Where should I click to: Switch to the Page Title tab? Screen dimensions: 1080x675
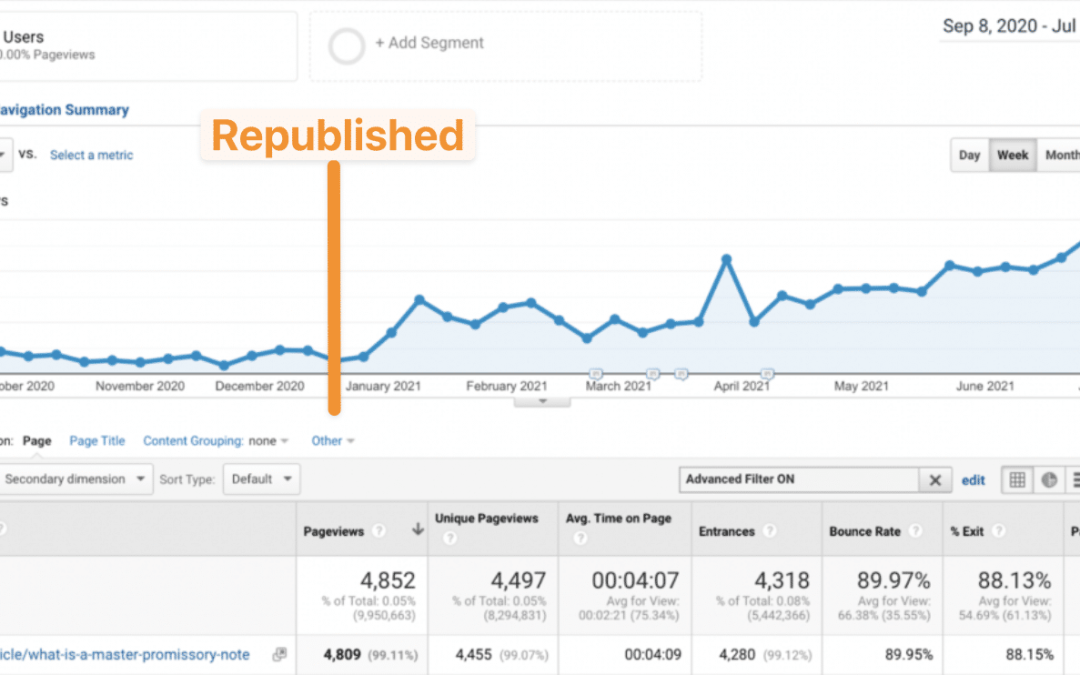click(96, 440)
